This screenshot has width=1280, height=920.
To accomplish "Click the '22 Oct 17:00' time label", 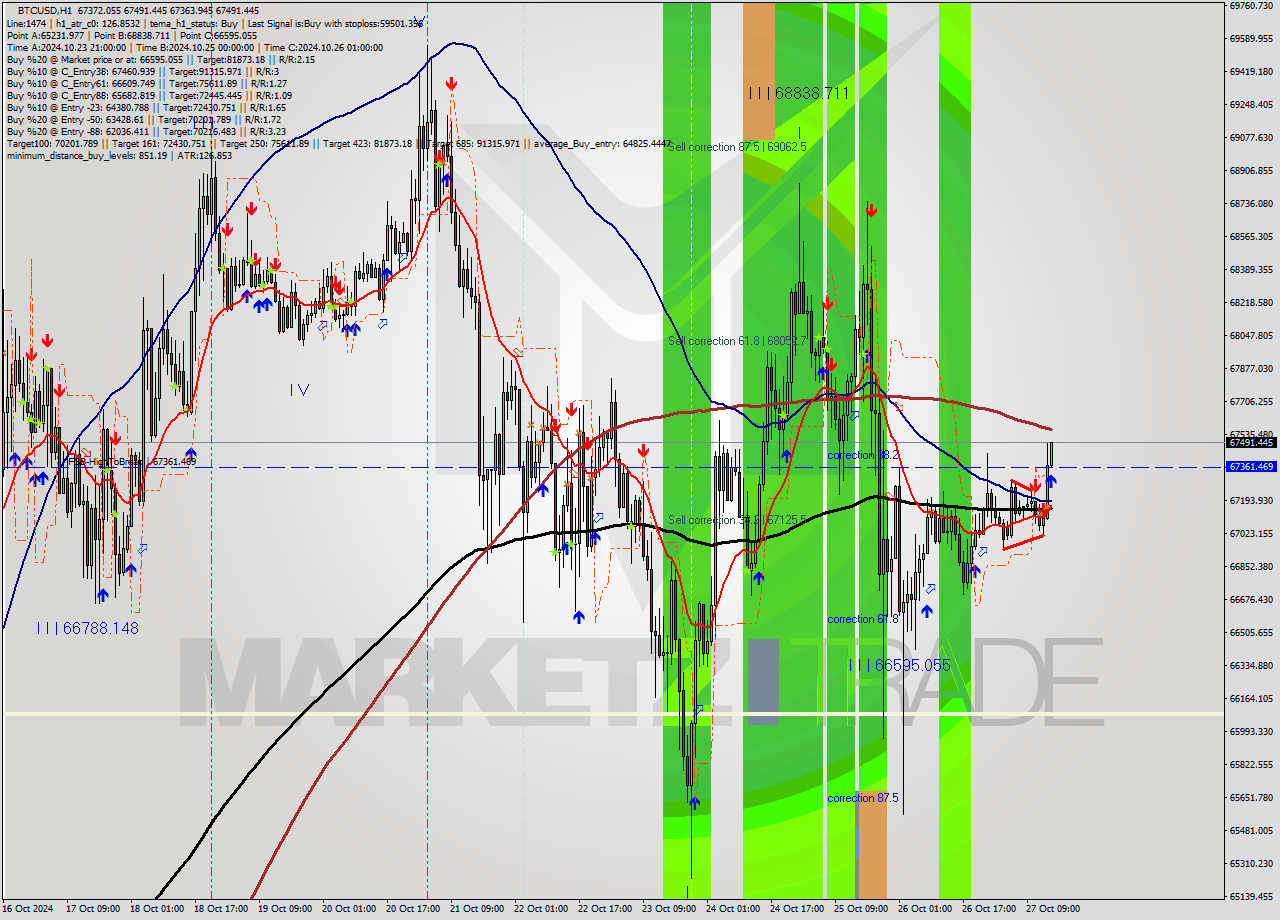I will [x=604, y=909].
